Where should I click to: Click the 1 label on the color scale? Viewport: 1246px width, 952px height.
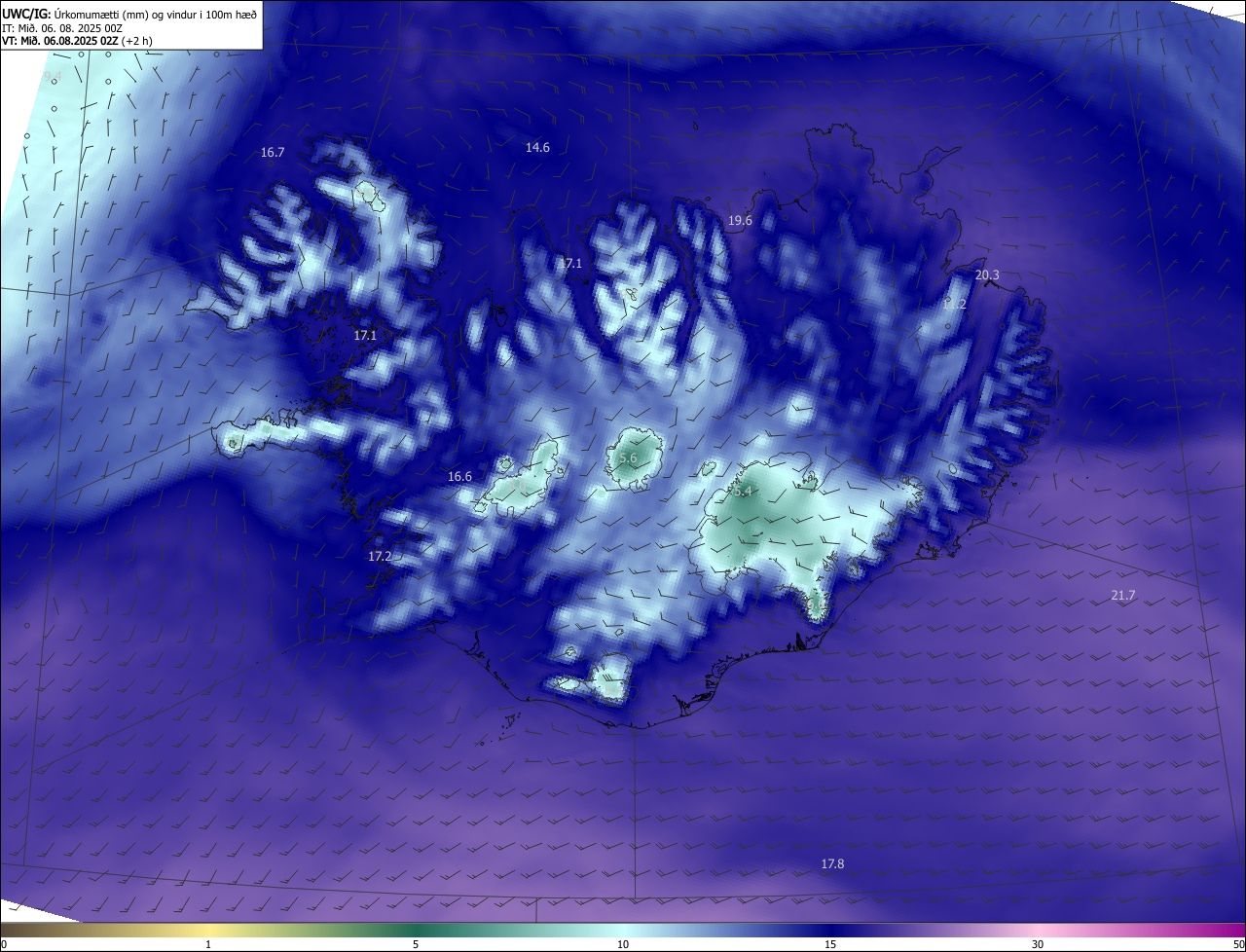tap(208, 944)
